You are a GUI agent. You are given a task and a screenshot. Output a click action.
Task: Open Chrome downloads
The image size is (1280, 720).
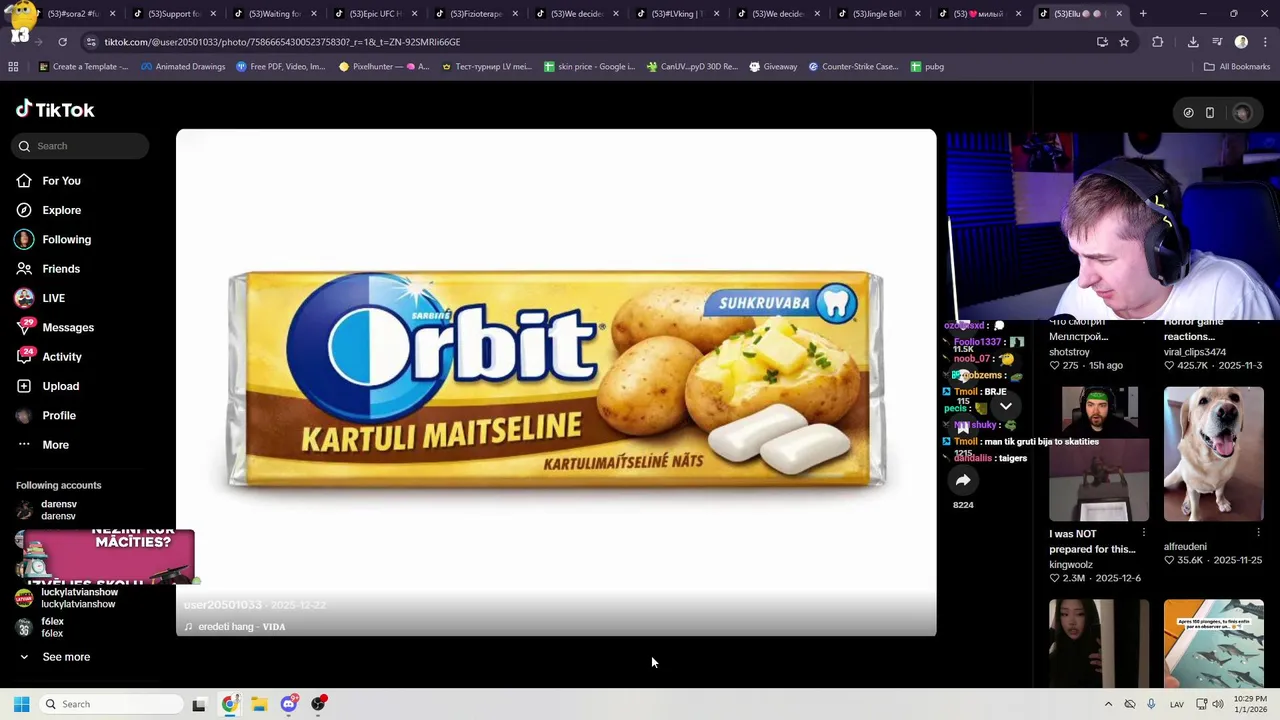pyautogui.click(x=1193, y=42)
